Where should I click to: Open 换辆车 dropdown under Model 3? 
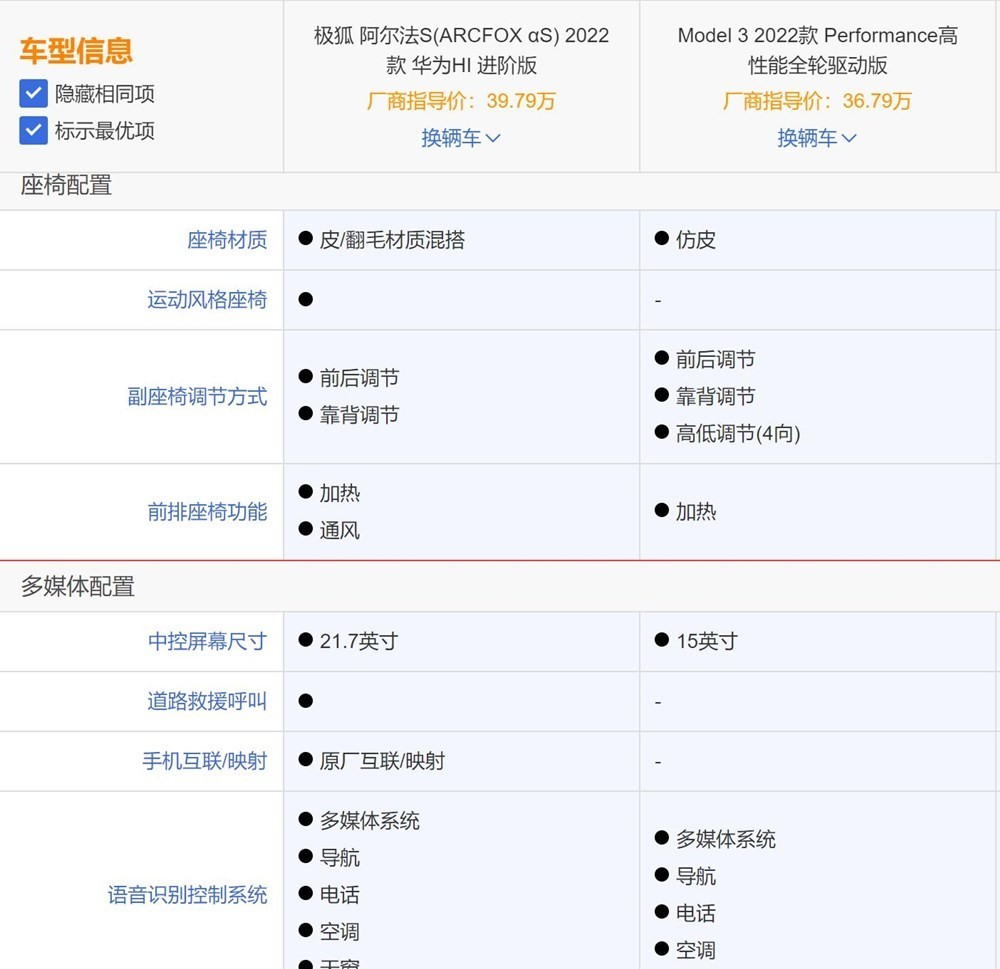pos(817,138)
